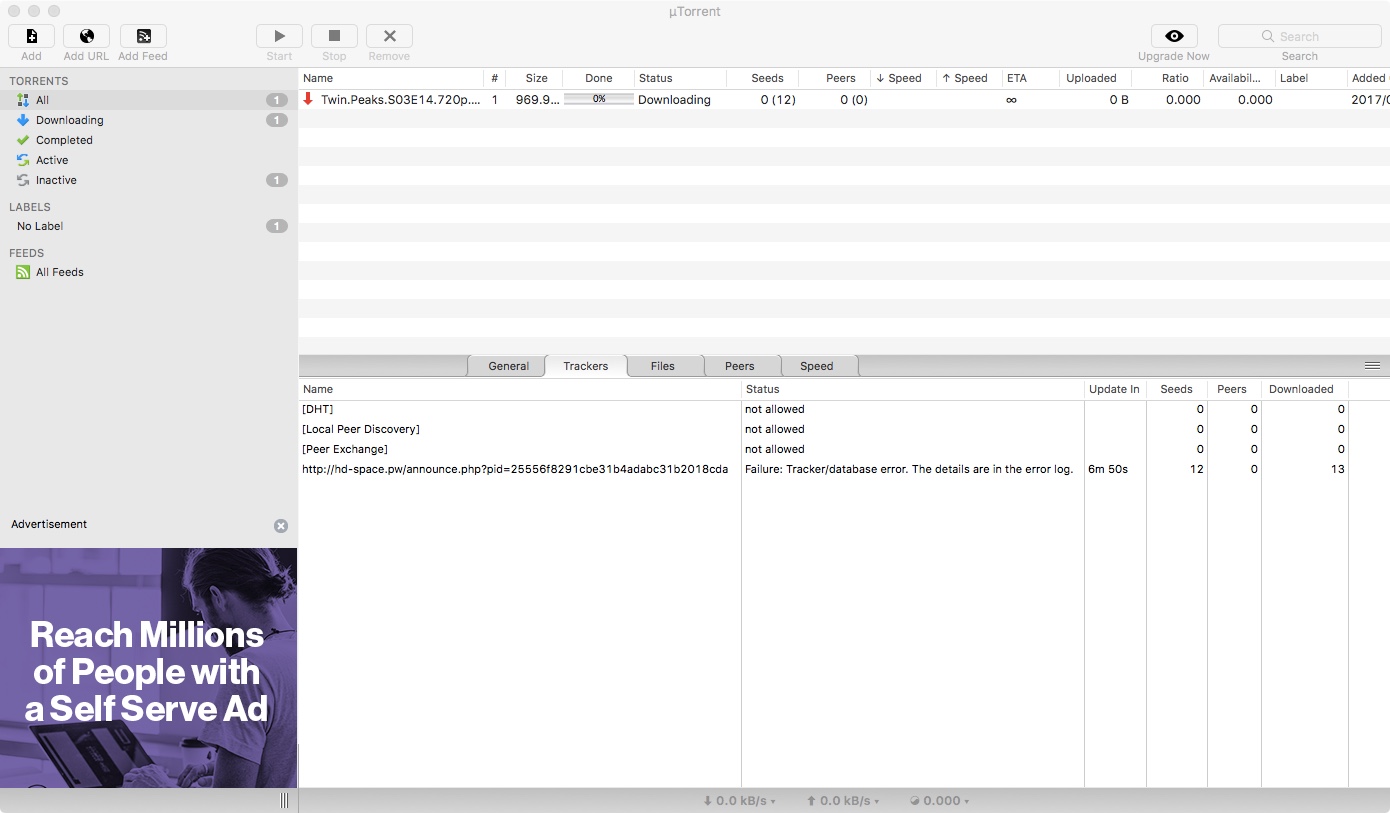Click green Completed checkmark icon in sidebar

(23, 140)
